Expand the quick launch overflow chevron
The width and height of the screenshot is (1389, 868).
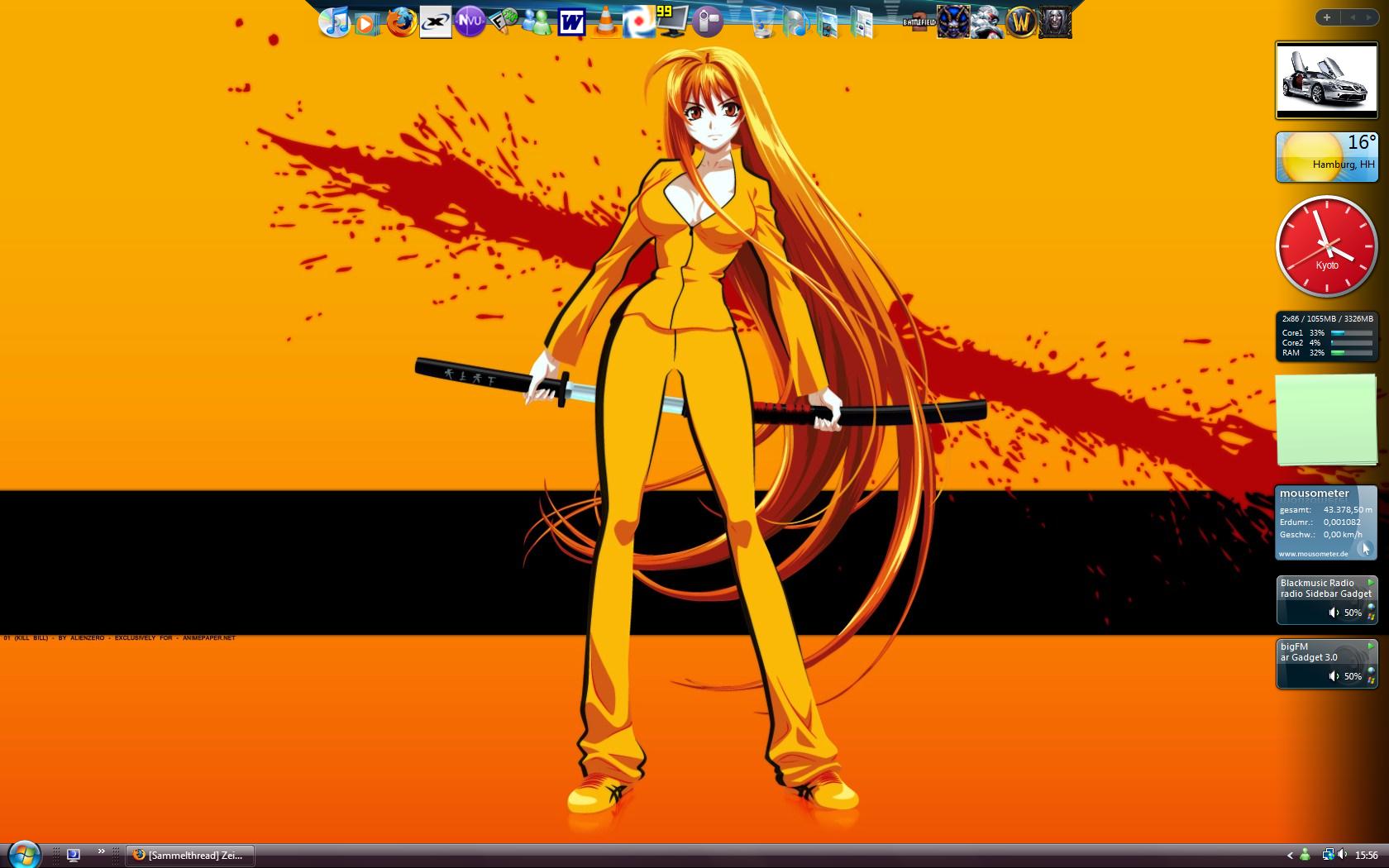pos(101,851)
